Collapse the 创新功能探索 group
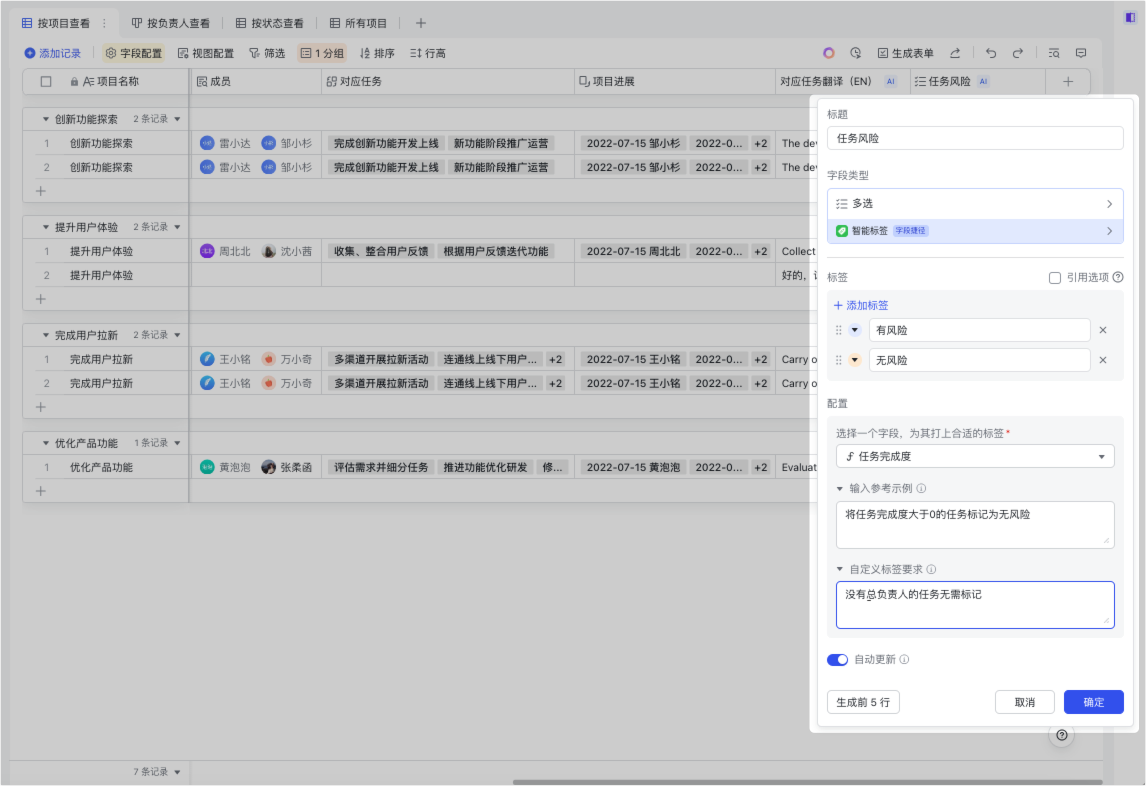The width and height of the screenshot is (1146, 786). pyautogui.click(x=46, y=119)
